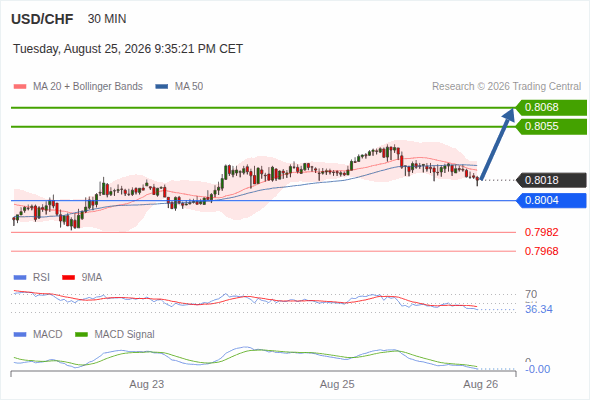
Task: Click the 0.8068 resistance price tag
Action: click(x=551, y=108)
